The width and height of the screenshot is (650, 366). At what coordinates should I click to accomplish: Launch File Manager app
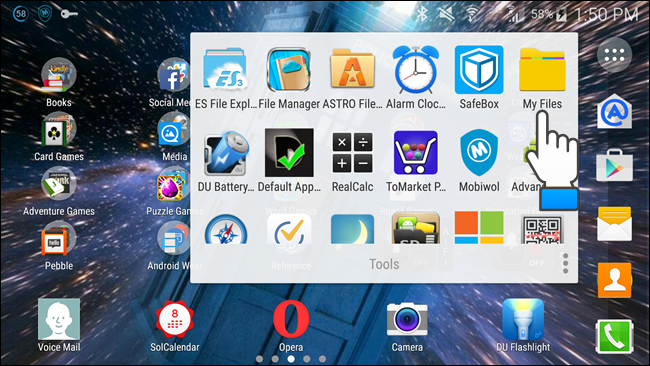pos(289,70)
